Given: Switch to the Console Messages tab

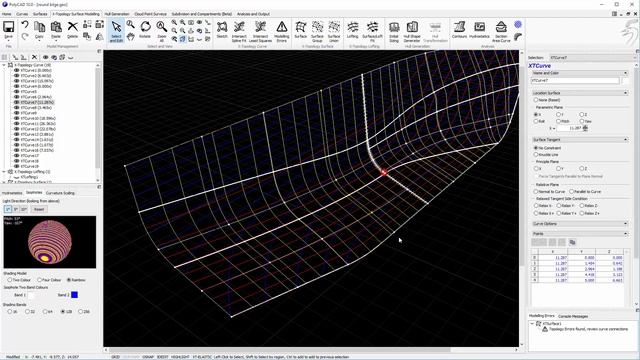Looking at the screenshot, I should click(x=573, y=316).
